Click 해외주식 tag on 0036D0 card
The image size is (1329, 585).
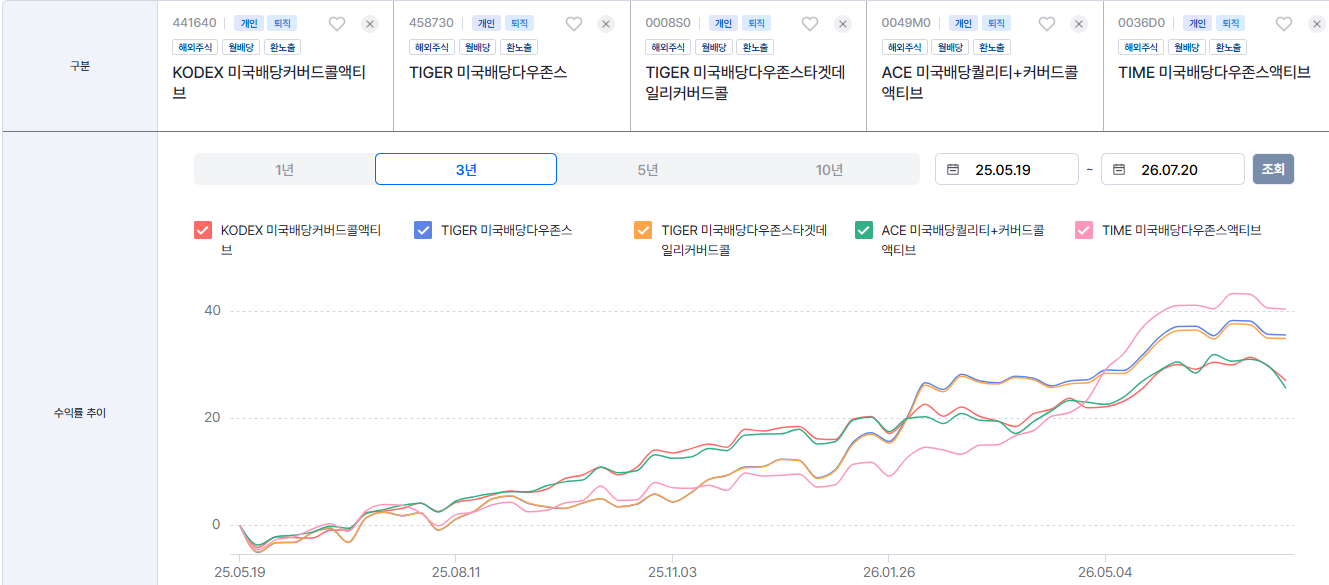(x=1141, y=46)
